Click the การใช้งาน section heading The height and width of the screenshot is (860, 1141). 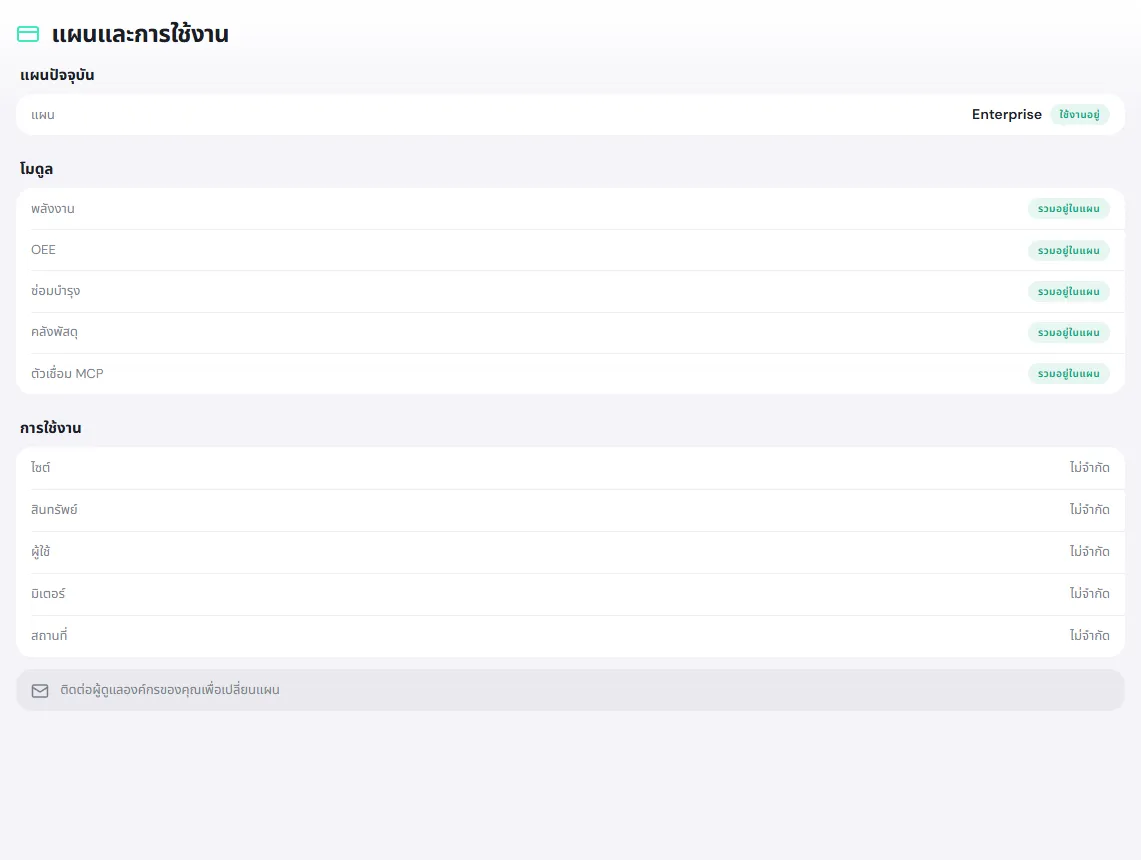[50, 428]
